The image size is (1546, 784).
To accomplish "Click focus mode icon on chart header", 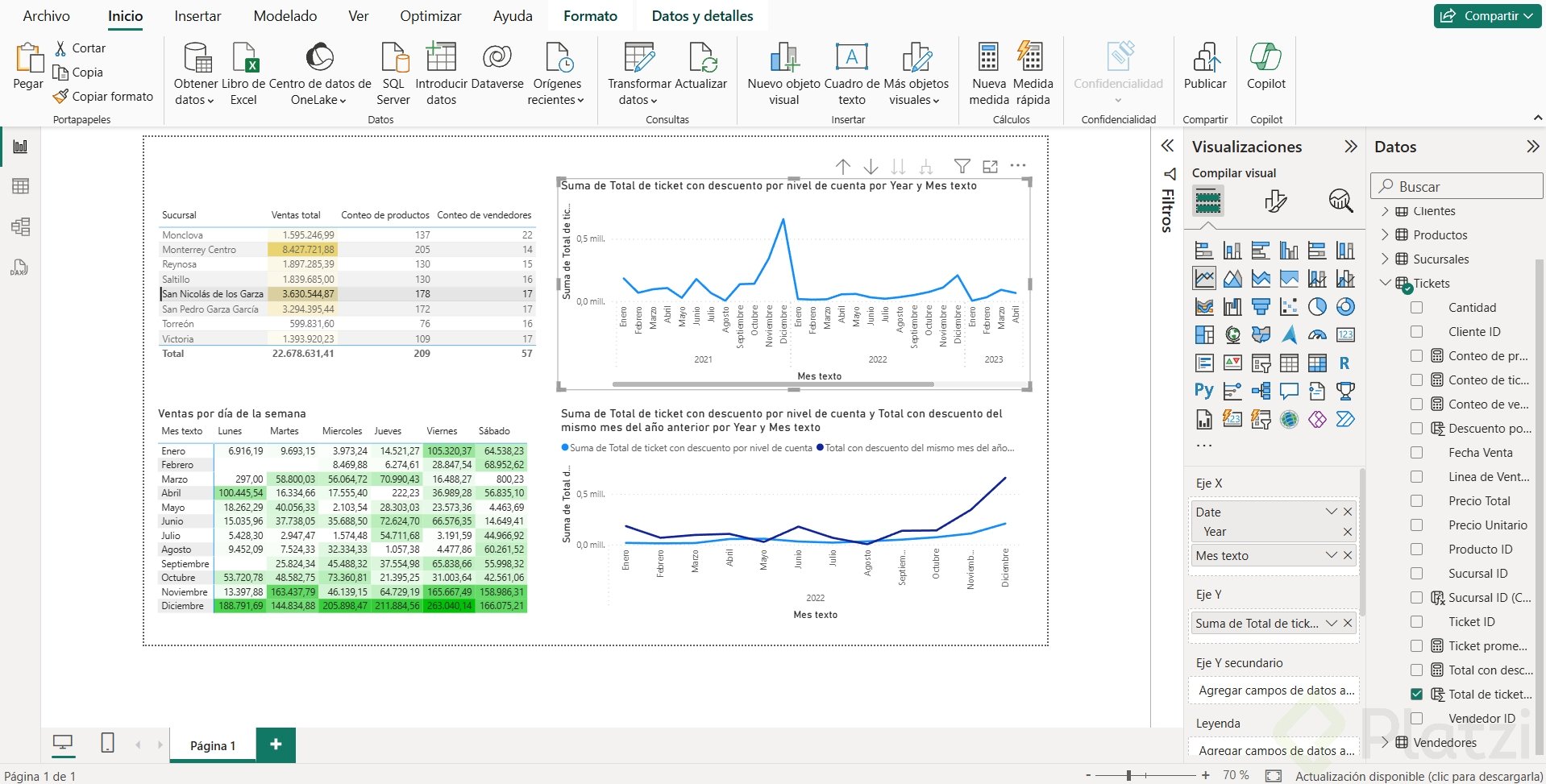I will tap(990, 166).
